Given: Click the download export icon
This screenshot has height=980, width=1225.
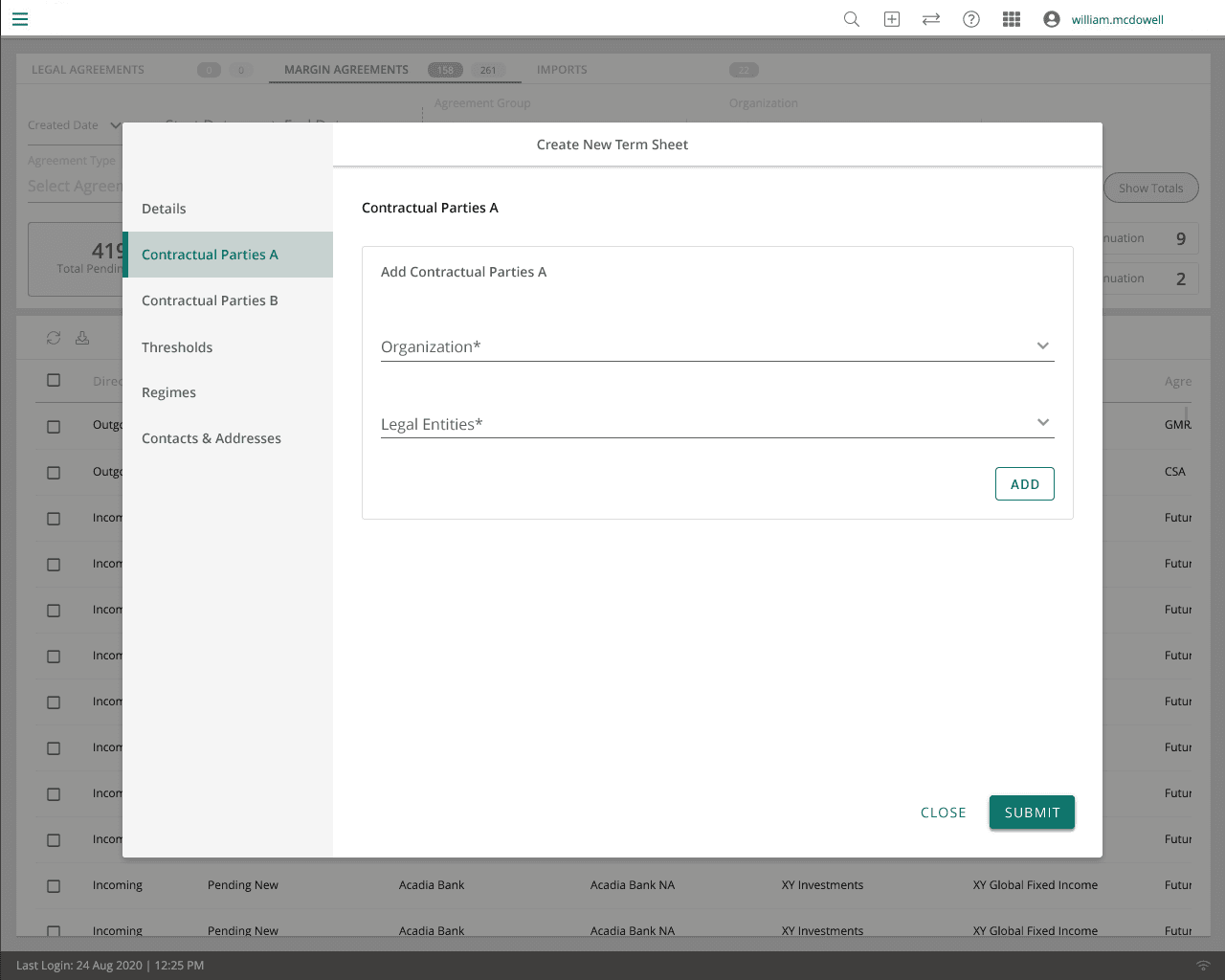Looking at the screenshot, I should (82, 338).
